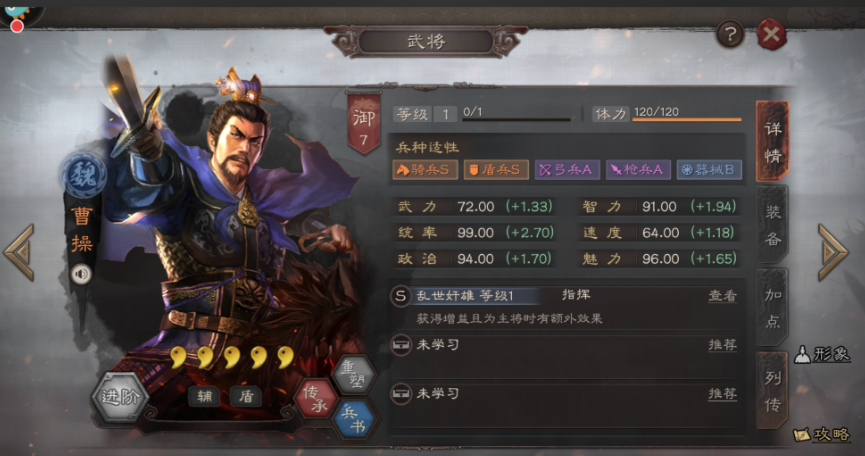Tap the 进阶 advancement hexagon

120,397
